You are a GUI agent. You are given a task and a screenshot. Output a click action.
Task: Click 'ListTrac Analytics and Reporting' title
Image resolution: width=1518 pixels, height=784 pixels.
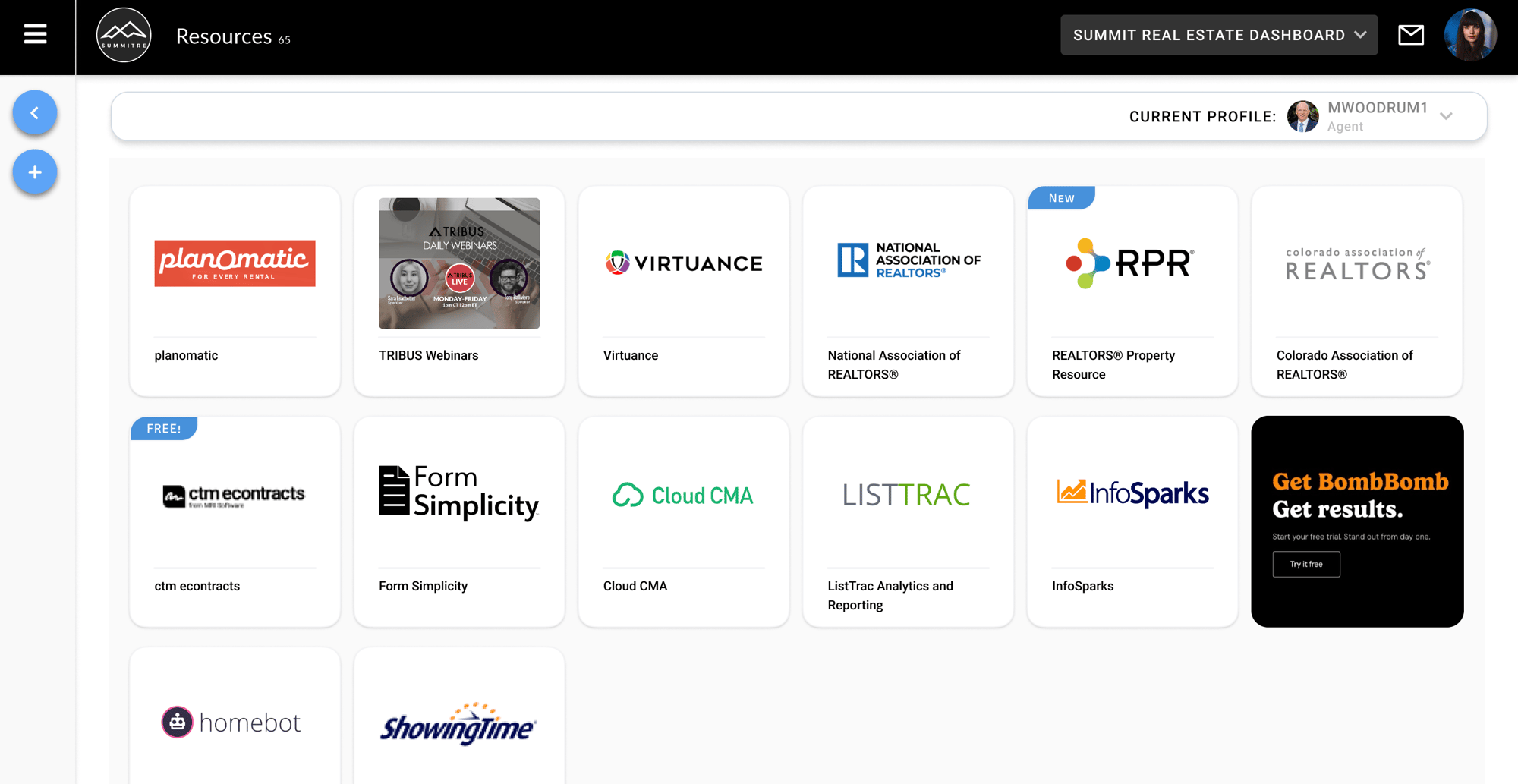pyautogui.click(x=890, y=596)
